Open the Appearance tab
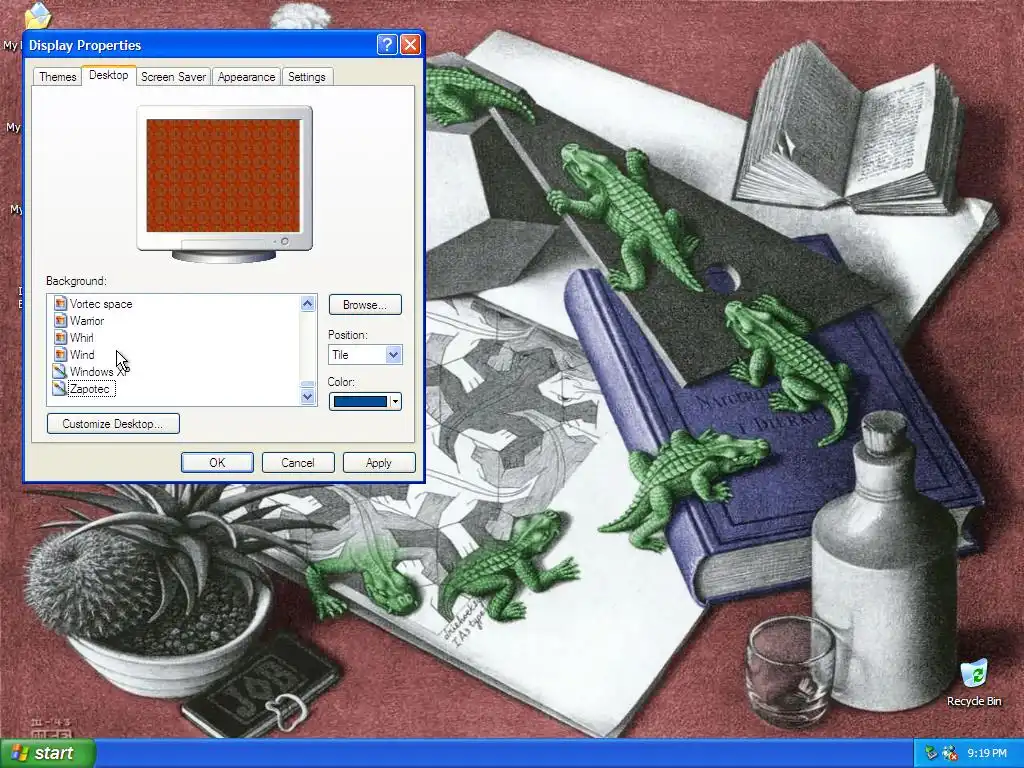 click(246, 76)
